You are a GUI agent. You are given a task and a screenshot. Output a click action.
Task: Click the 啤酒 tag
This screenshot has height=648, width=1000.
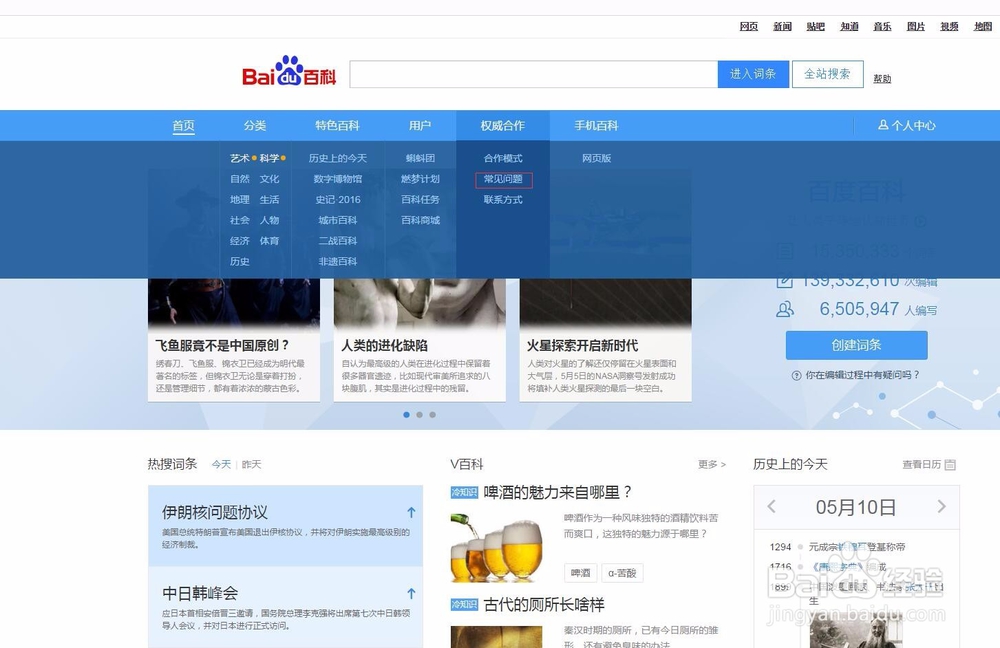point(580,573)
